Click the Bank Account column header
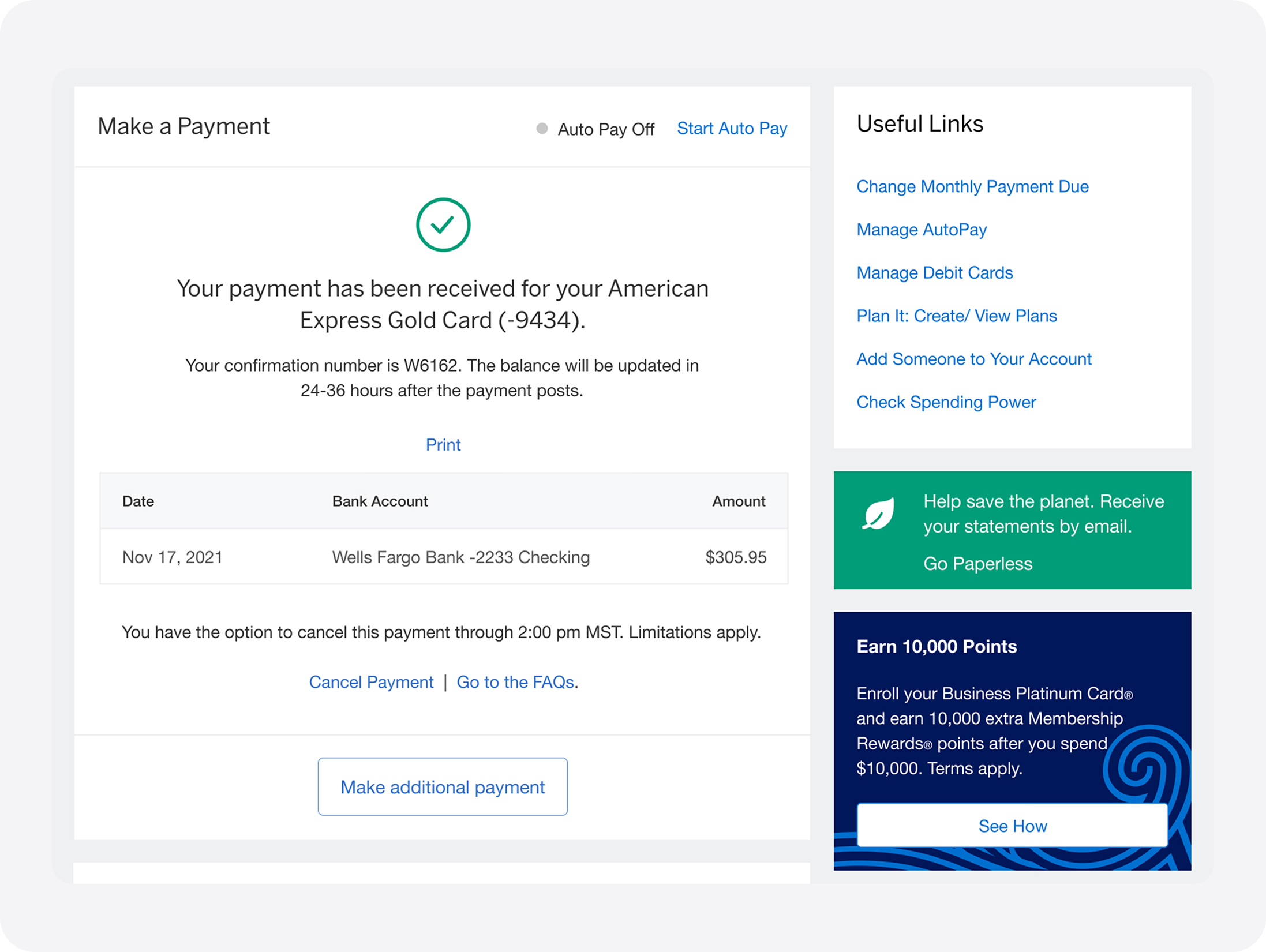The image size is (1266, 952). coord(380,501)
